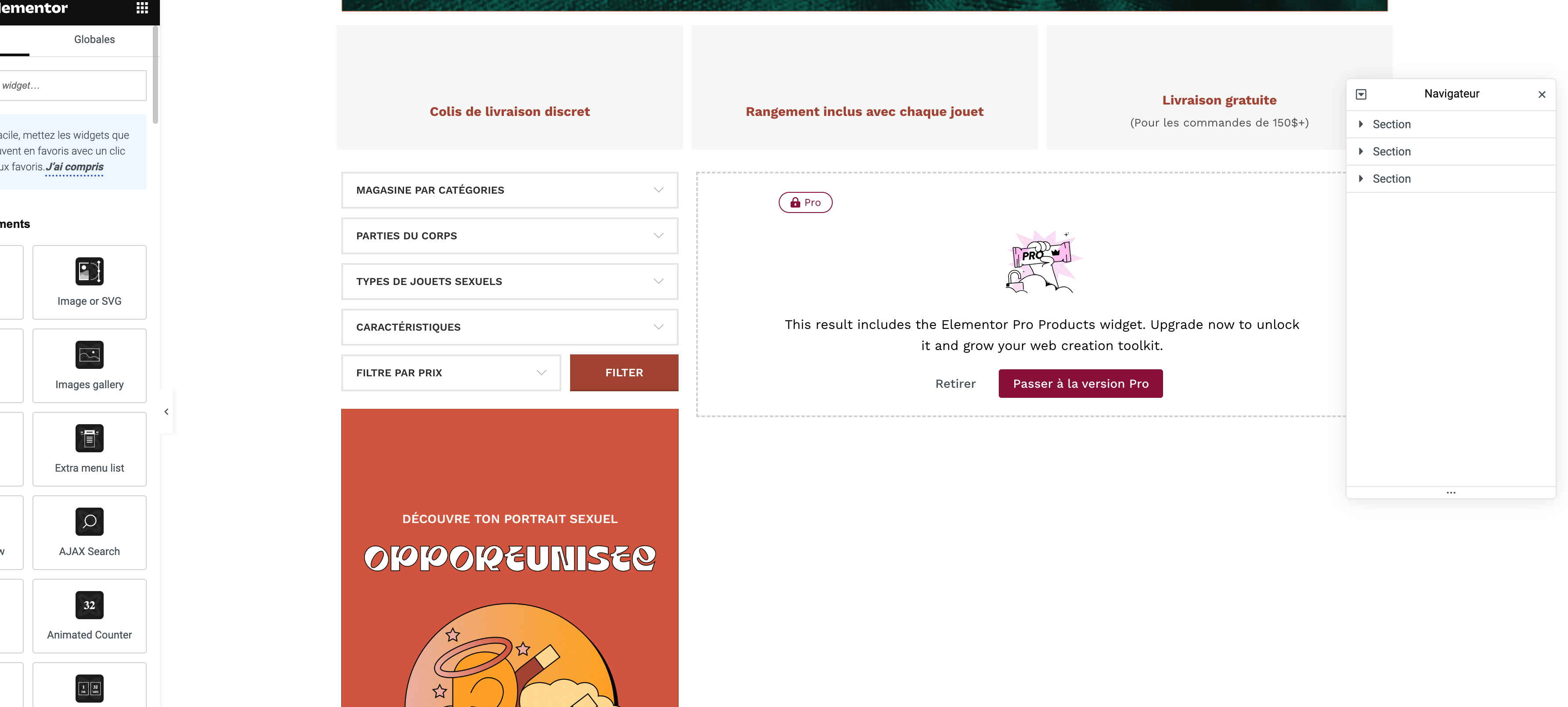Open the Elementor apps grid icon
1568x707 pixels.
[x=142, y=8]
